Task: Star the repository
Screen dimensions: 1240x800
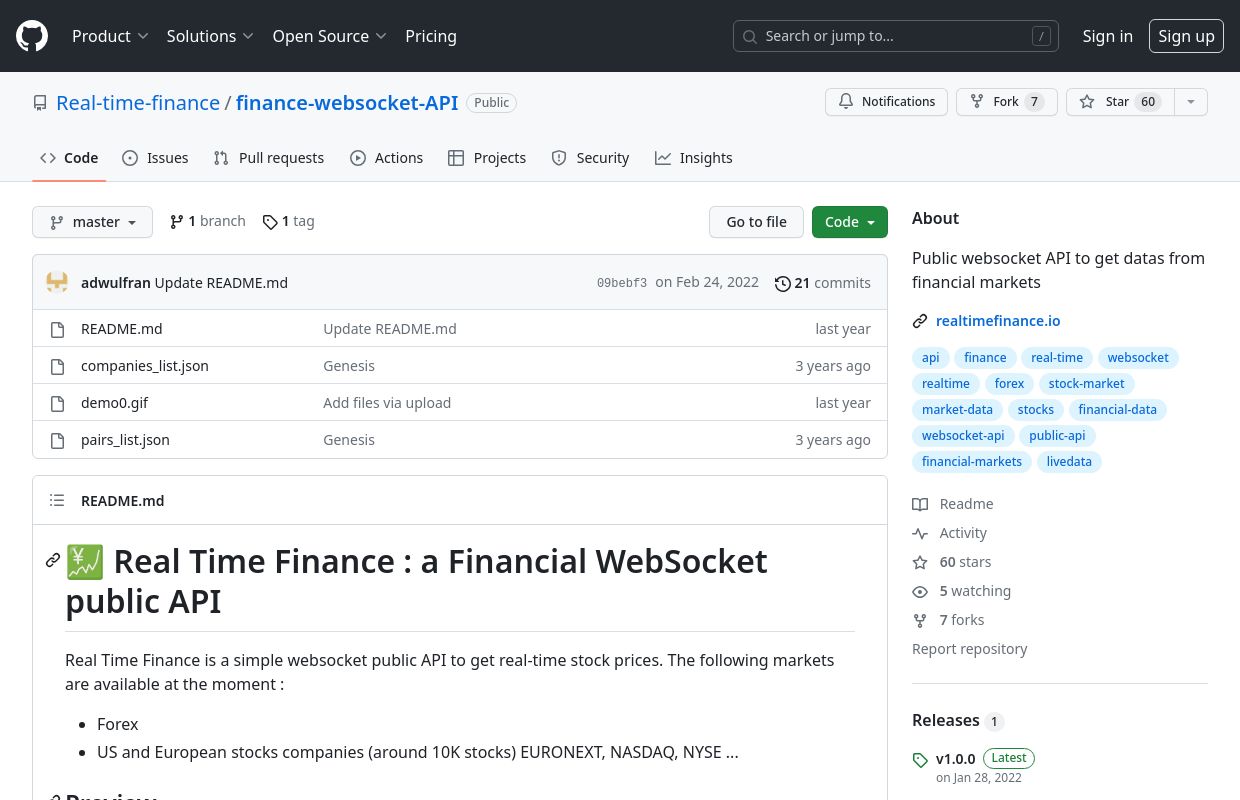Action: pyautogui.click(x=1120, y=102)
